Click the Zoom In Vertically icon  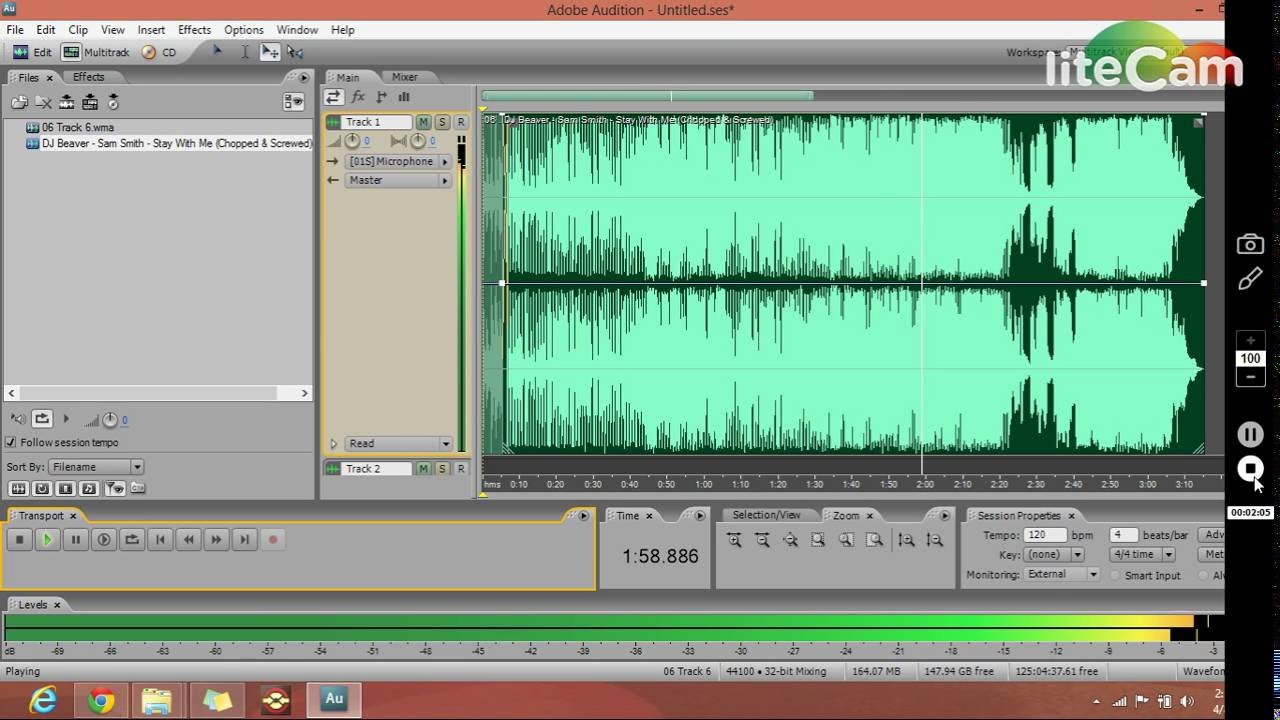point(906,540)
